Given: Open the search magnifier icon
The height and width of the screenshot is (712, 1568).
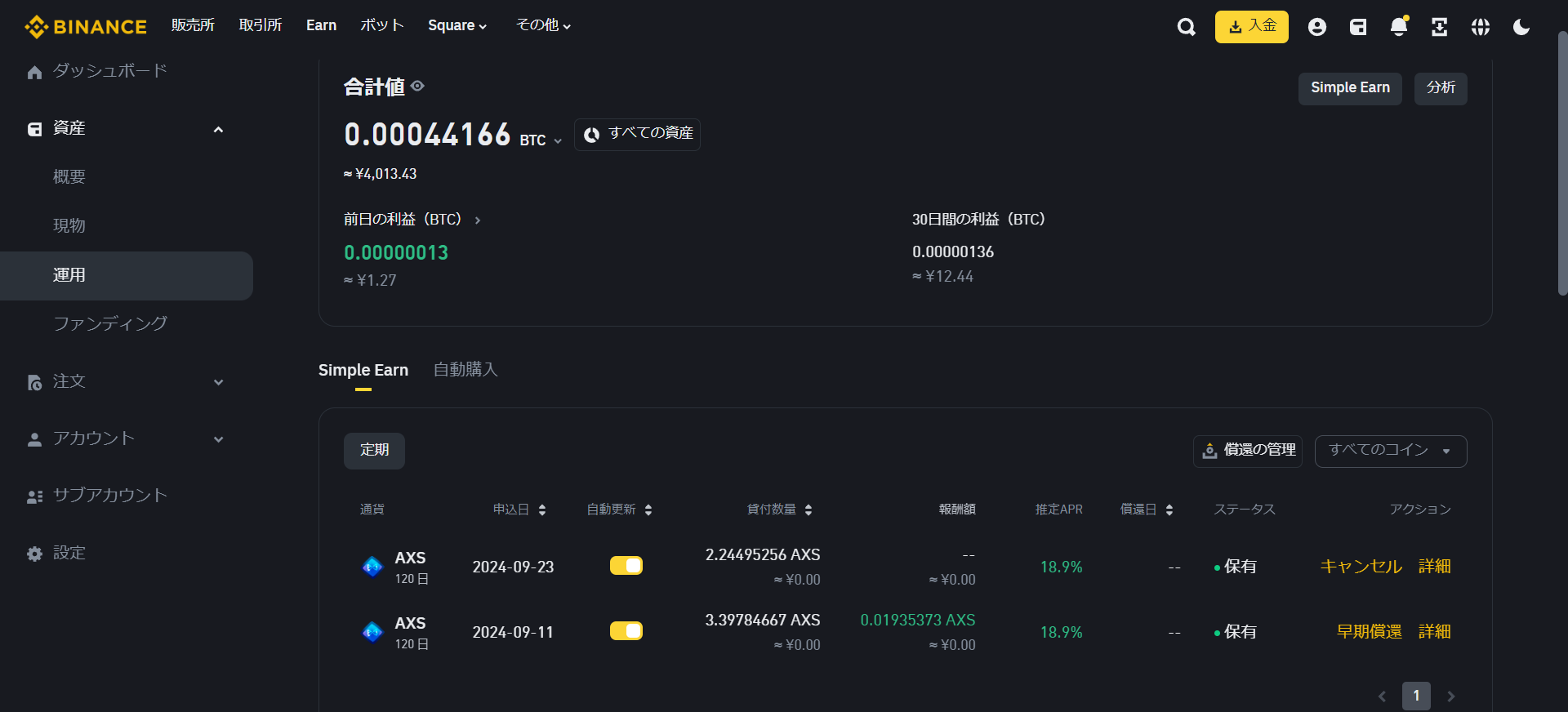Looking at the screenshot, I should point(1186,27).
